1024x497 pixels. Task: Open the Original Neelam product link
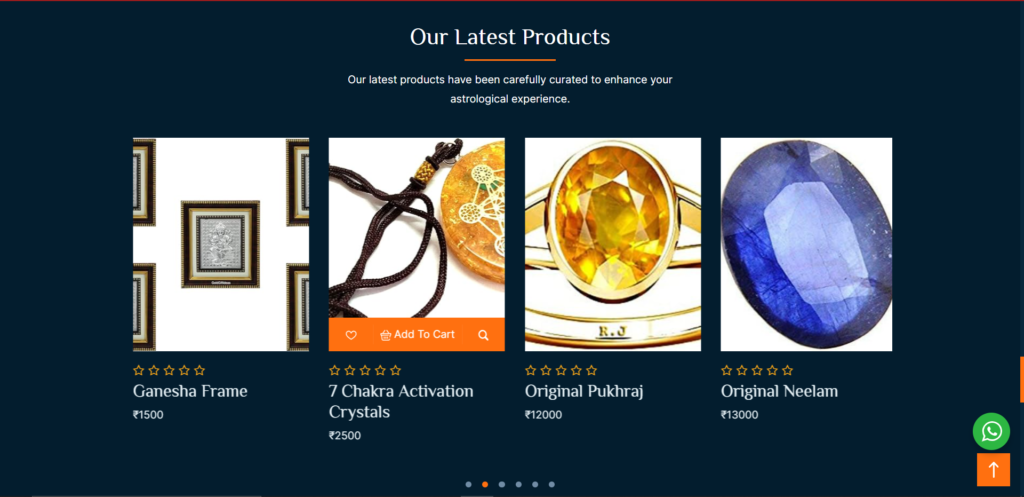pos(779,391)
